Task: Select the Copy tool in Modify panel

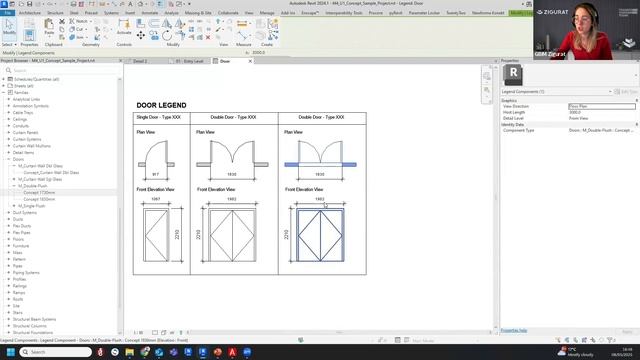Action: (x=154, y=36)
